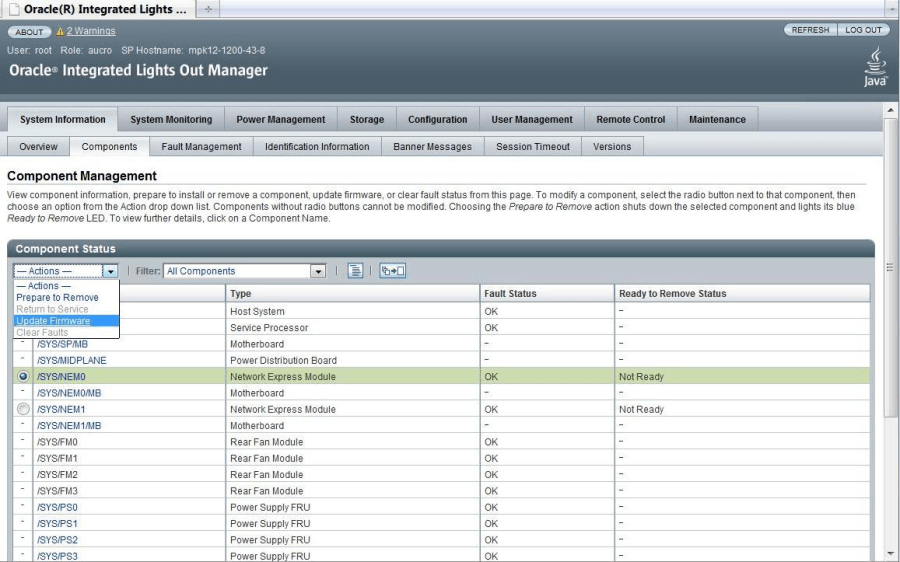Open the /SYS/PS3 component link
Viewport: 900px width, 562px height.
tap(57, 556)
